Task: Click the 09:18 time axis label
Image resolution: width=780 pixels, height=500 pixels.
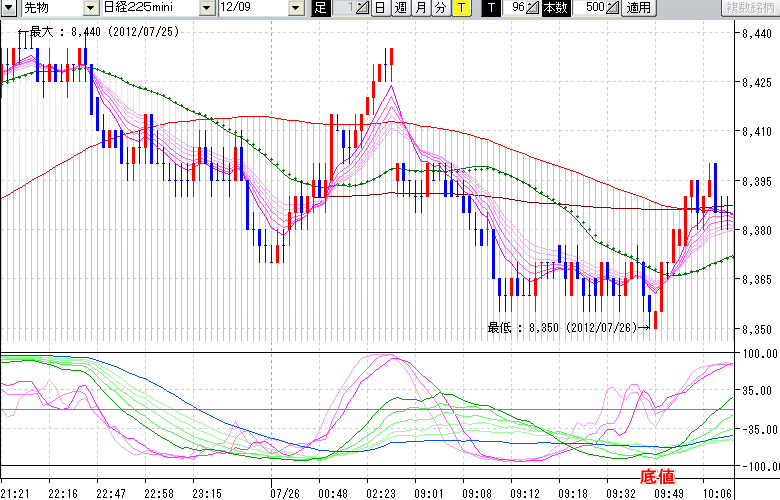Action: click(573, 494)
